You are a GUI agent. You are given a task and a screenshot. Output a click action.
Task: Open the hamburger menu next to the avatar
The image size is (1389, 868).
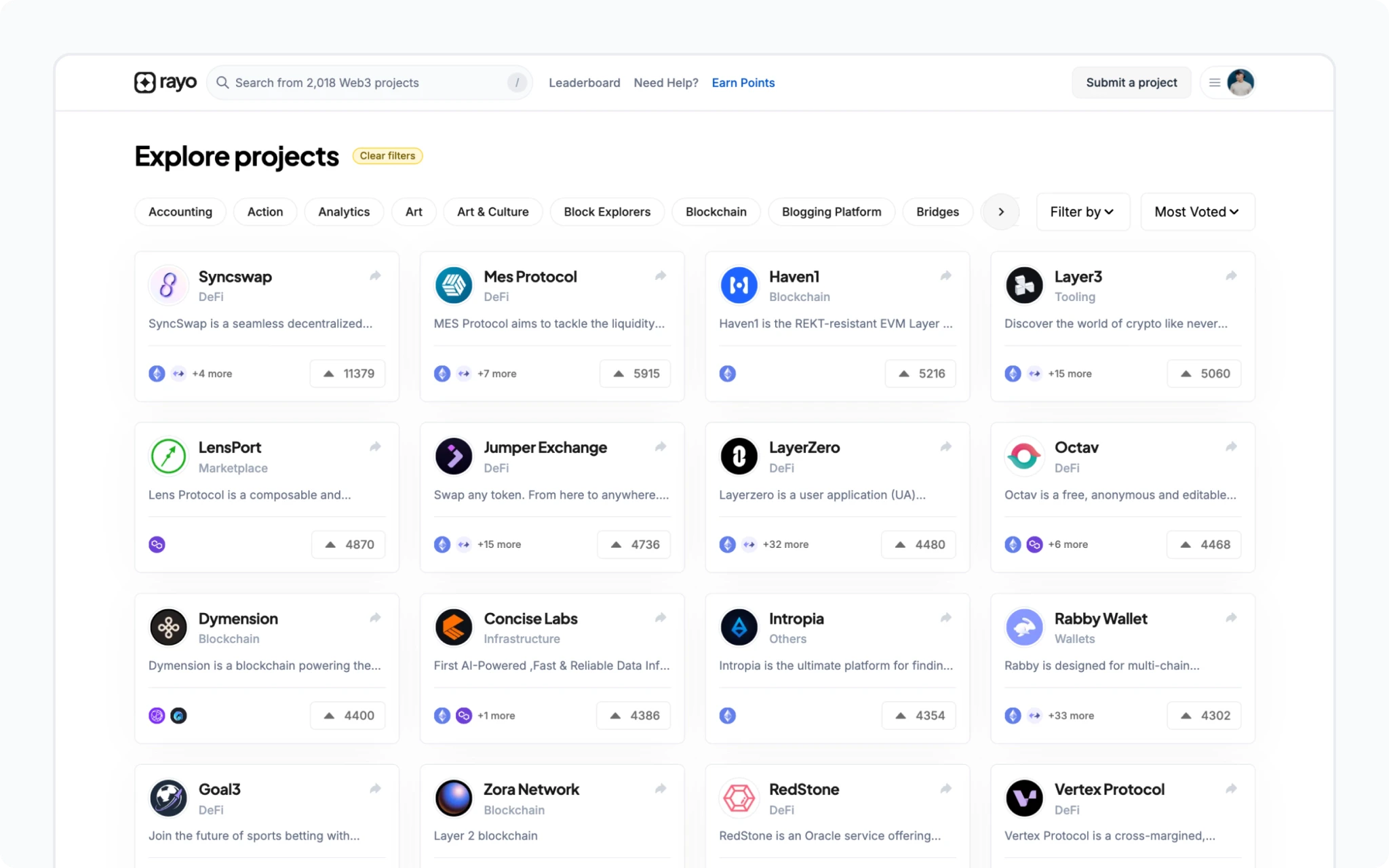point(1215,83)
